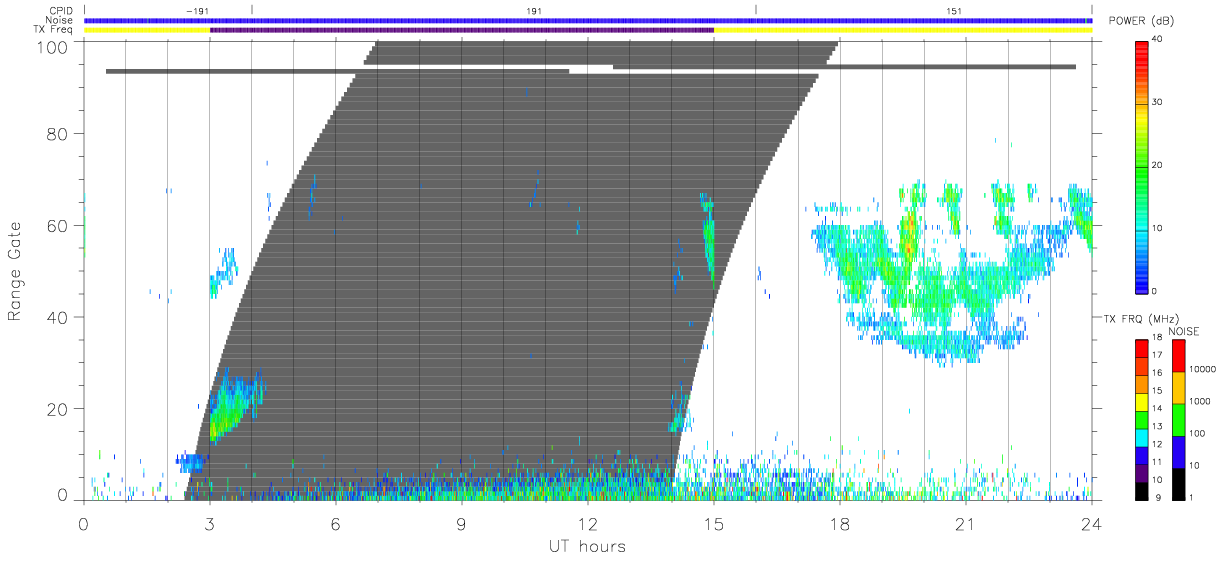
Task: Click the '1' label on the NOISE scale
Action: 1192,497
